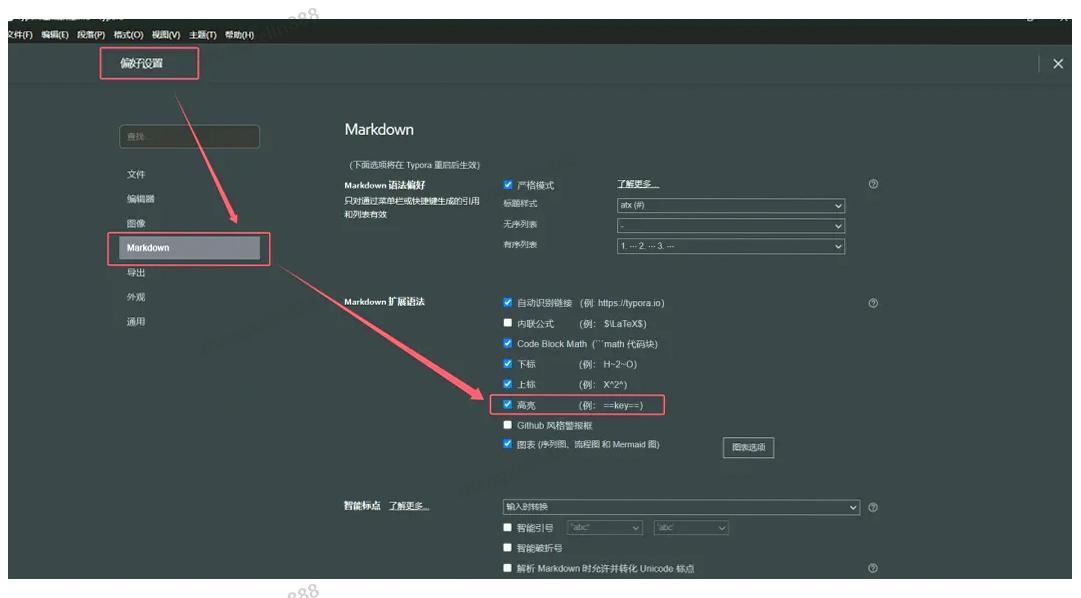The image size is (1081, 598).
Task: Open the 输入时转换 smart punctuation dropdown
Action: point(681,507)
